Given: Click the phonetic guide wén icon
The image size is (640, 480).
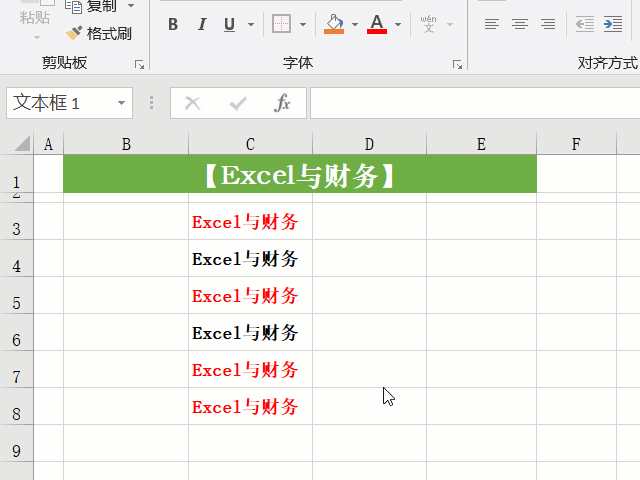Looking at the screenshot, I should point(428,24).
